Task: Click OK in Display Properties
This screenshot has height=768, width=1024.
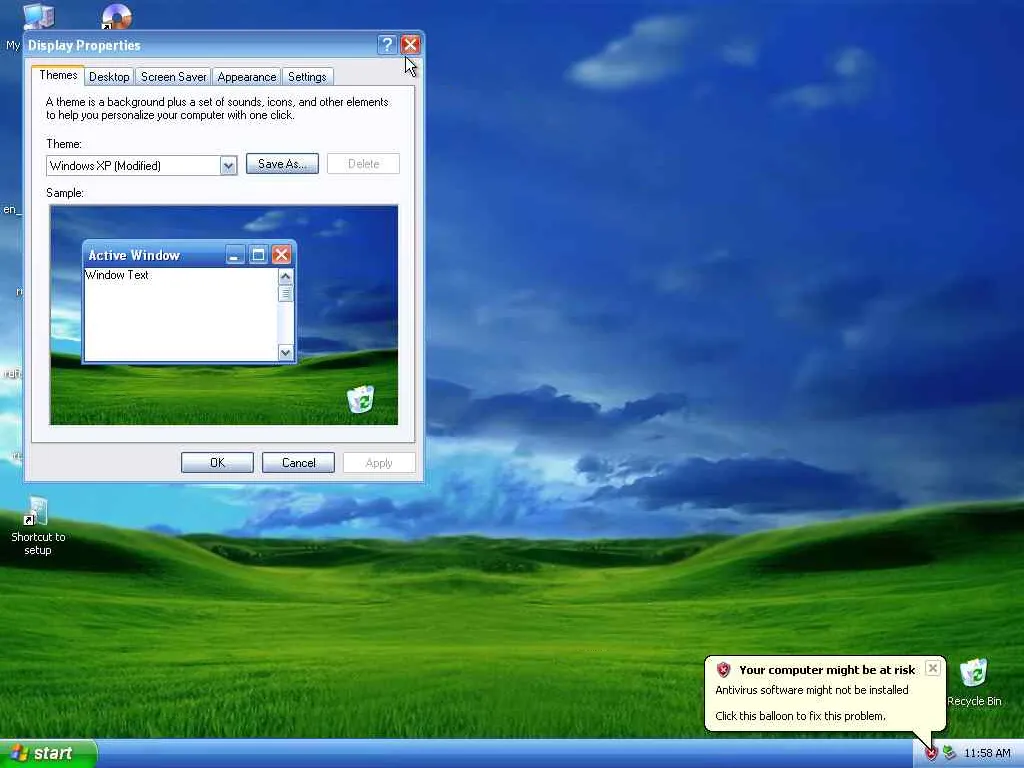Action: tap(217, 462)
